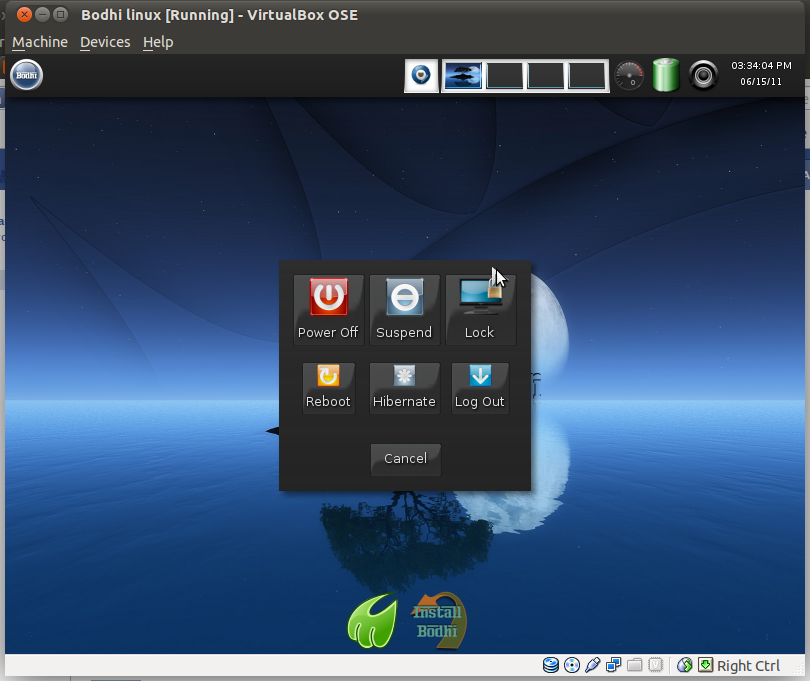The image size is (810, 681).
Task: Select Suspend in the shutdown dialog
Action: click(x=404, y=308)
